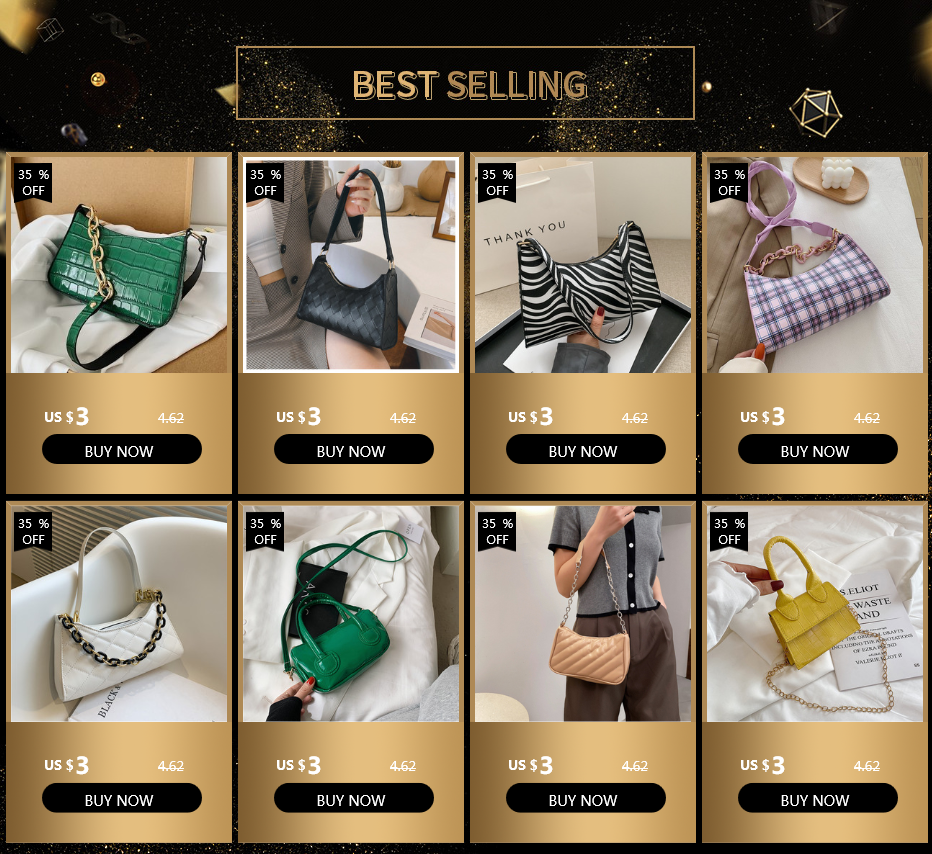
Task: Click 35% OFF badge on zebra bag
Action: [x=497, y=182]
